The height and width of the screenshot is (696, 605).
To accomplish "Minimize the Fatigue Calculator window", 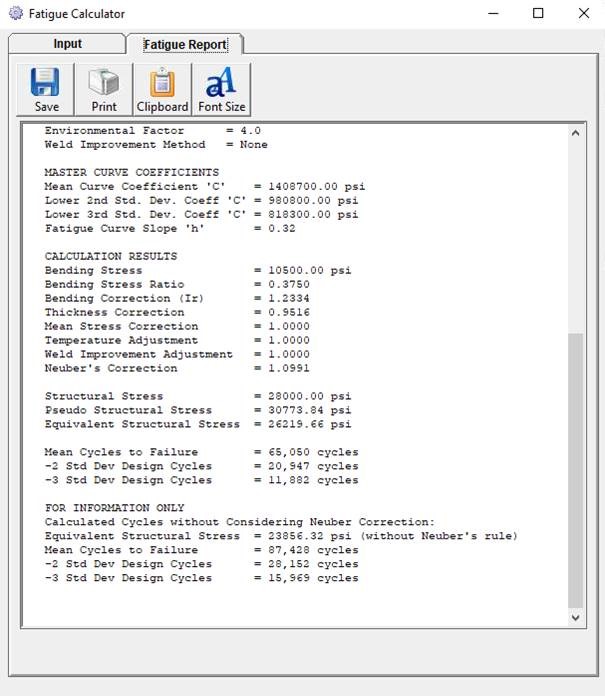I will [x=493, y=13].
